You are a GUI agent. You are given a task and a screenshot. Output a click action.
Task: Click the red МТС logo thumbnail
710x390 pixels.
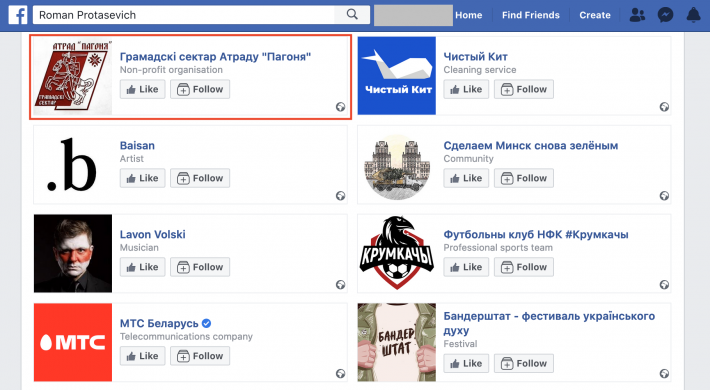click(73, 342)
